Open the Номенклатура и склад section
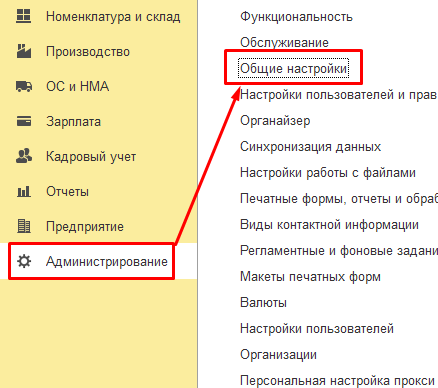 (x=113, y=16)
